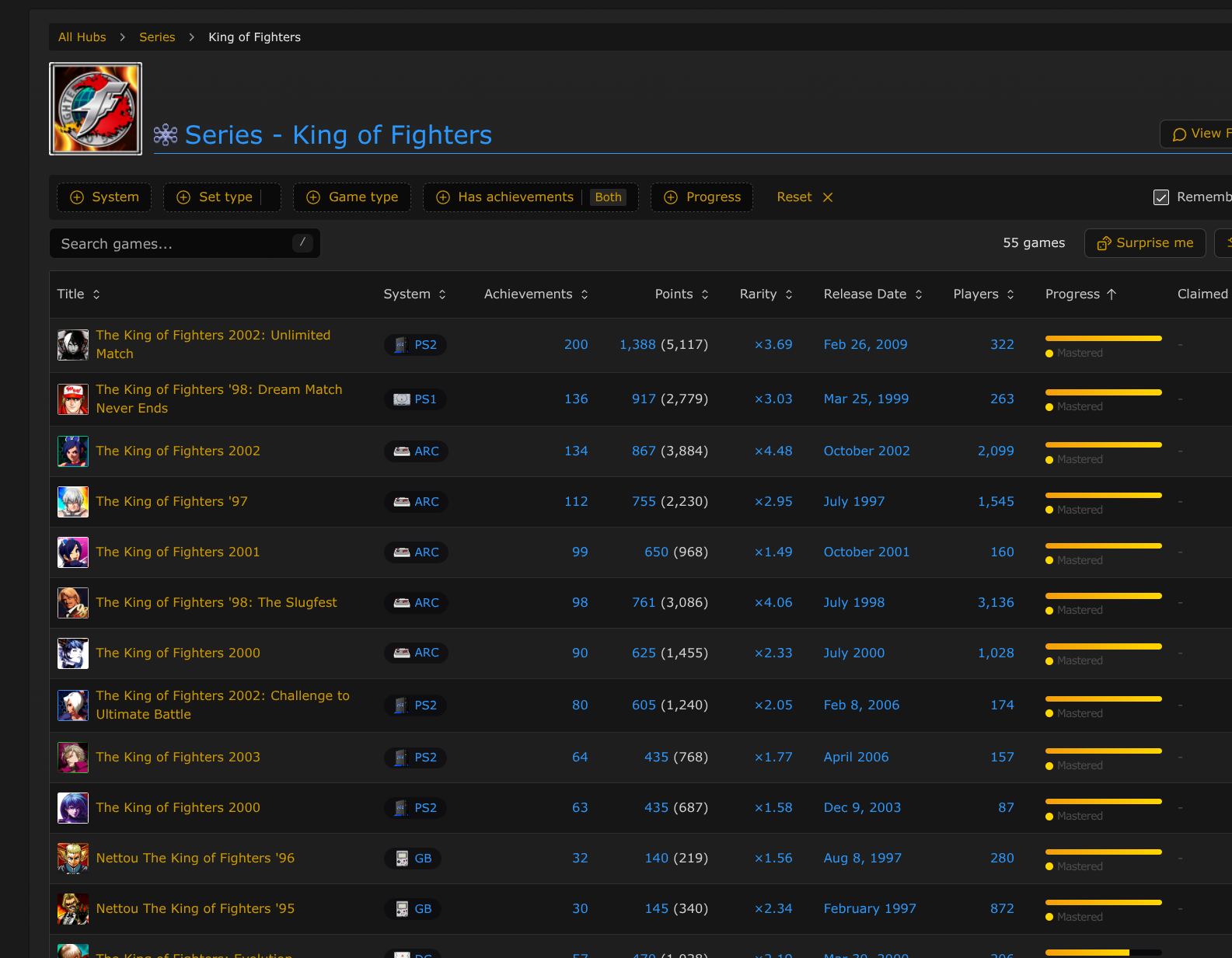This screenshot has height=958, width=1232.
Task: Click the PS2 system badge for Unlimited Match
Action: coord(415,345)
